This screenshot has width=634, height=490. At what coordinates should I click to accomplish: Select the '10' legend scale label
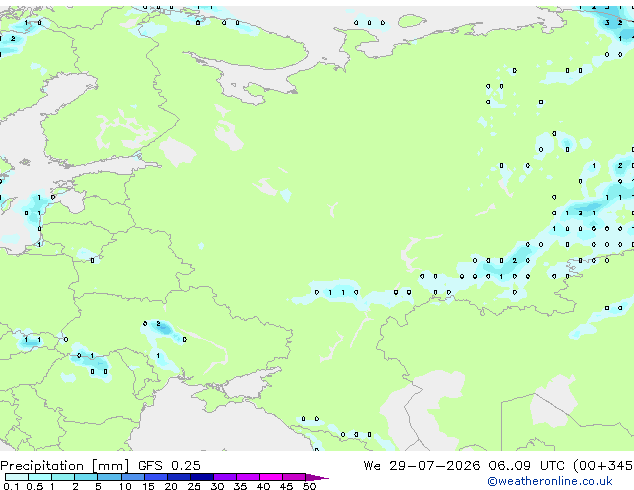click(x=125, y=486)
